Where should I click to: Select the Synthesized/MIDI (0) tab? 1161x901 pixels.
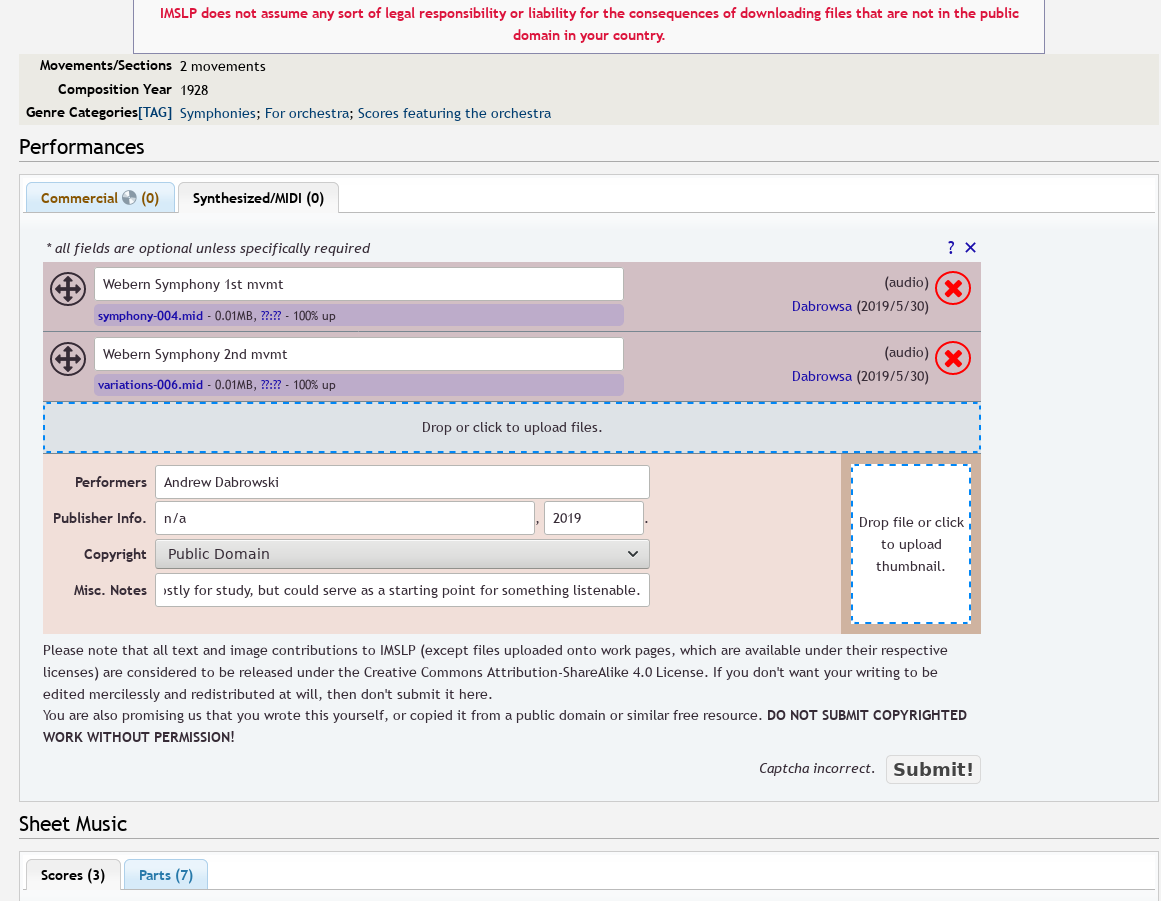coord(258,198)
